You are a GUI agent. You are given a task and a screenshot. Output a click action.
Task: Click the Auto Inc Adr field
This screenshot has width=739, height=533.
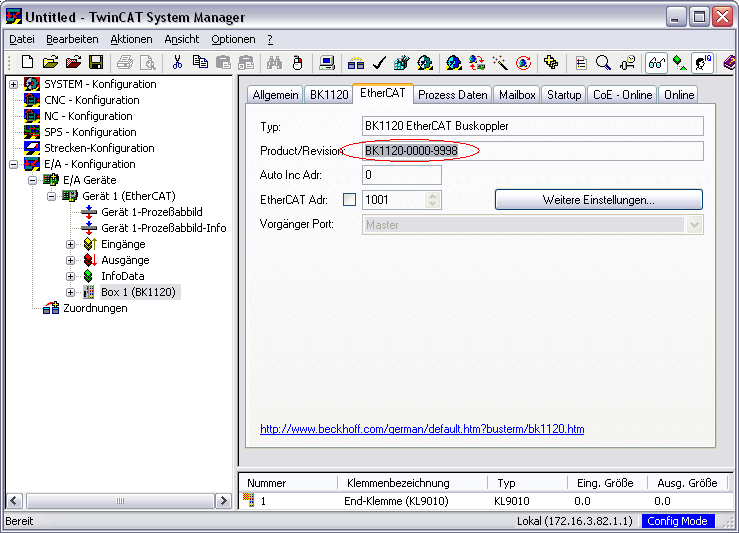pos(402,175)
